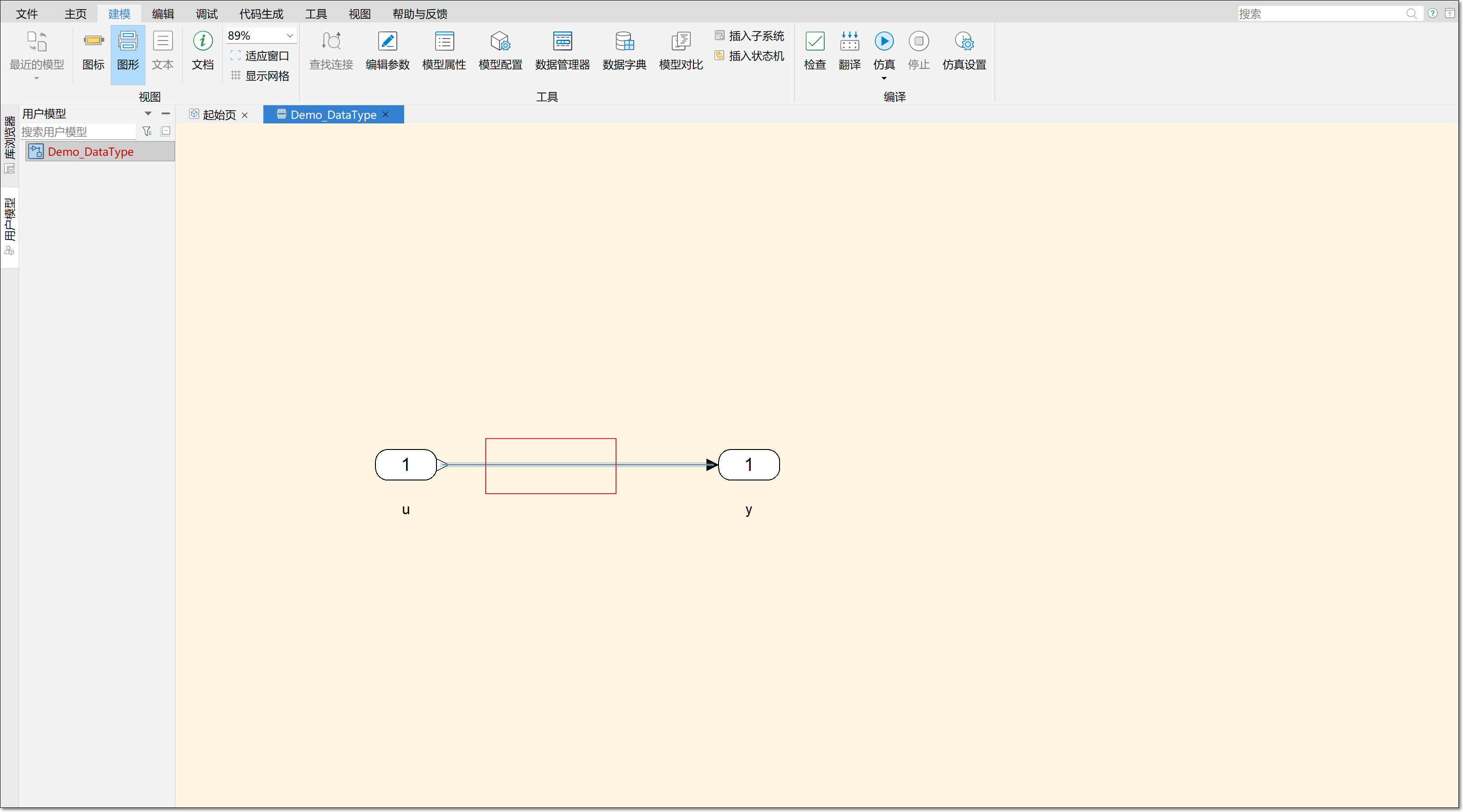This screenshot has width=1463, height=812.
Task: Click 适应窗口 fit to window
Action: click(260, 56)
